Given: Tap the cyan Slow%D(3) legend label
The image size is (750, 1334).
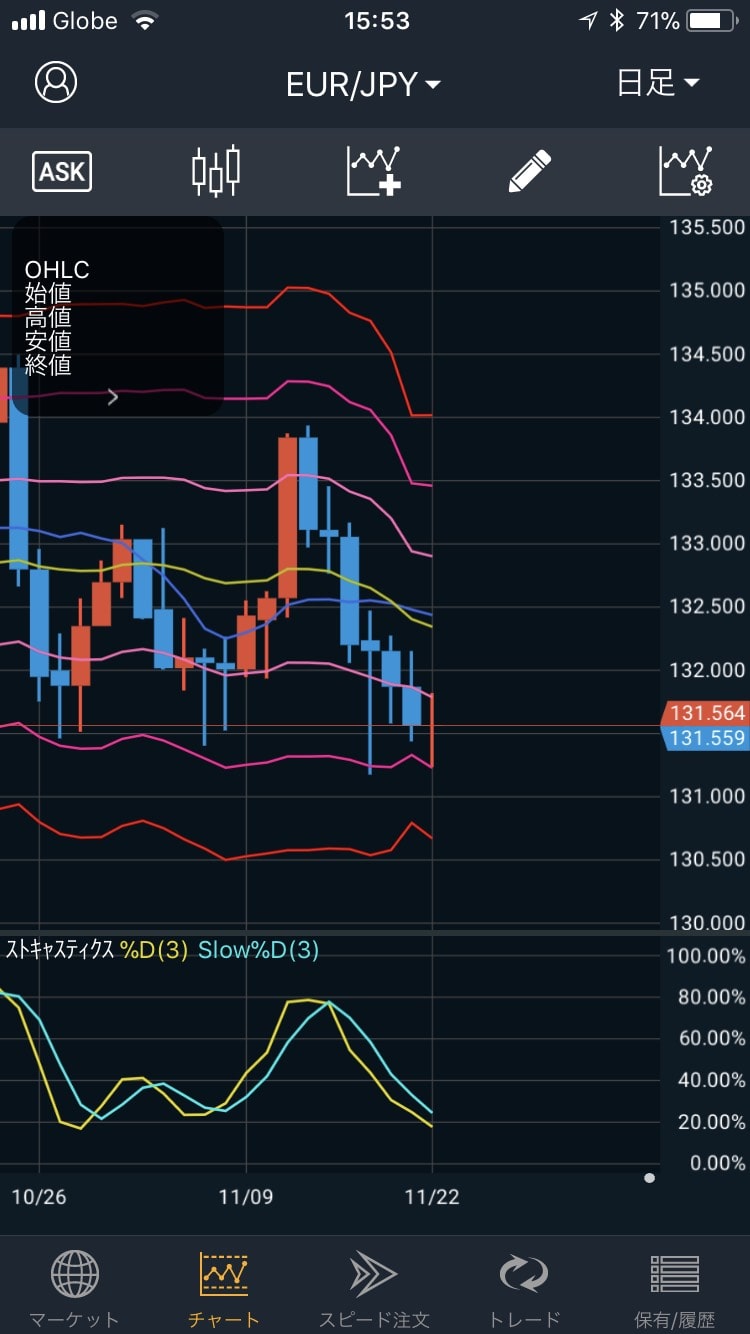Looking at the screenshot, I should (x=258, y=950).
